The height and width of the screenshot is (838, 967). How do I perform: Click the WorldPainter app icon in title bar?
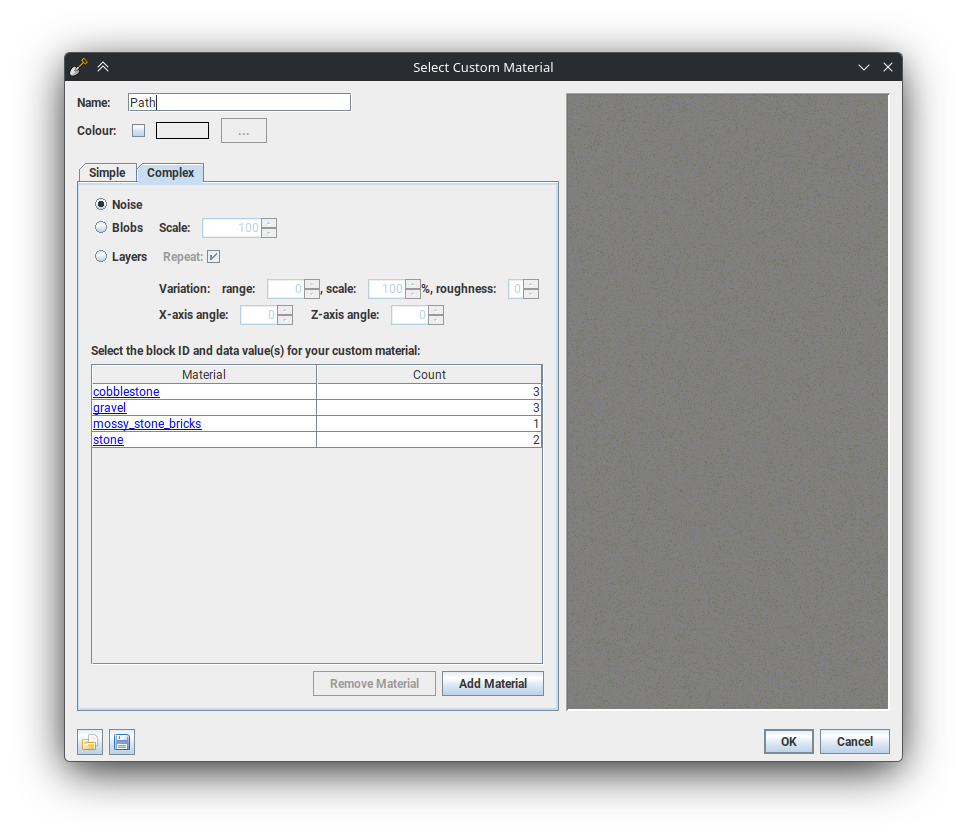coord(79,67)
